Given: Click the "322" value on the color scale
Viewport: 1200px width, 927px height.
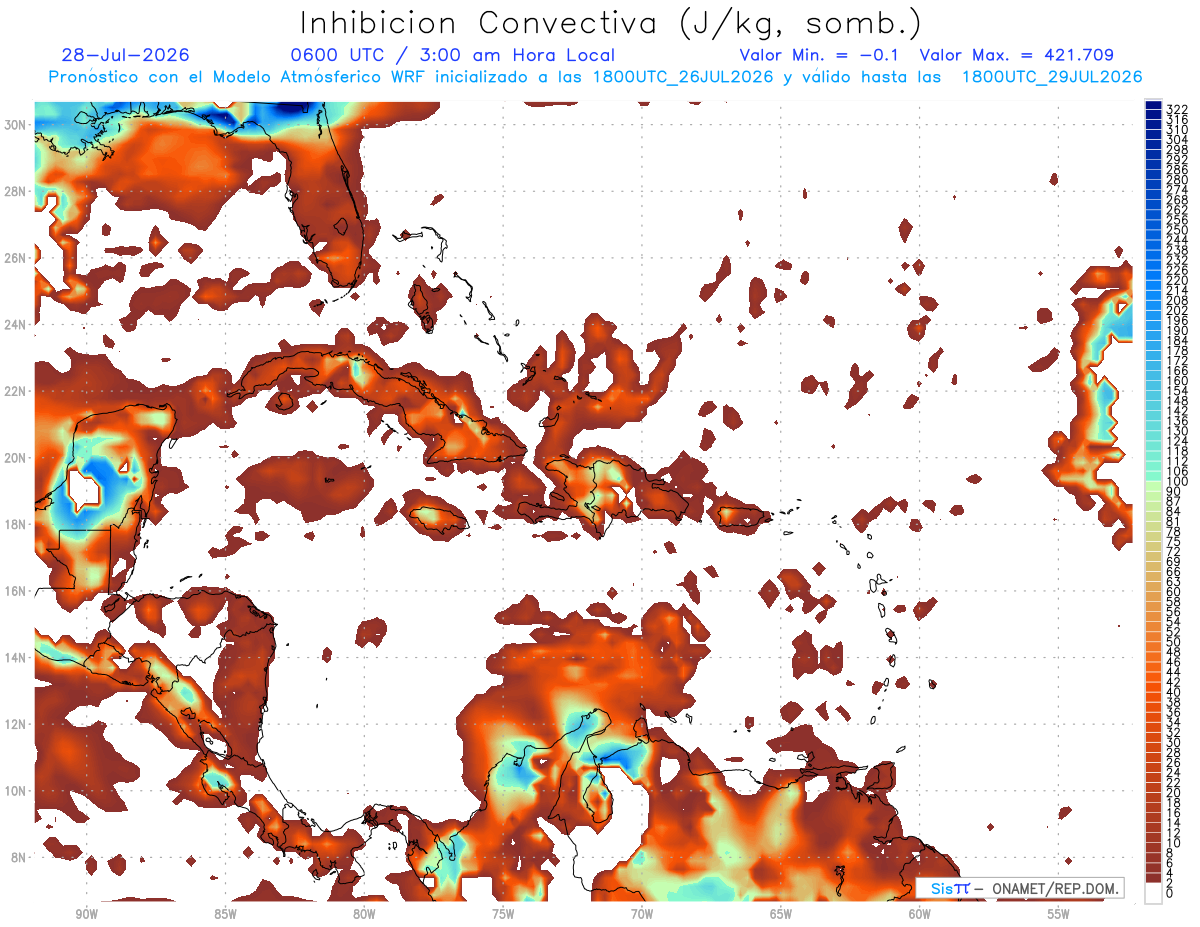Looking at the screenshot, I should [1177, 109].
